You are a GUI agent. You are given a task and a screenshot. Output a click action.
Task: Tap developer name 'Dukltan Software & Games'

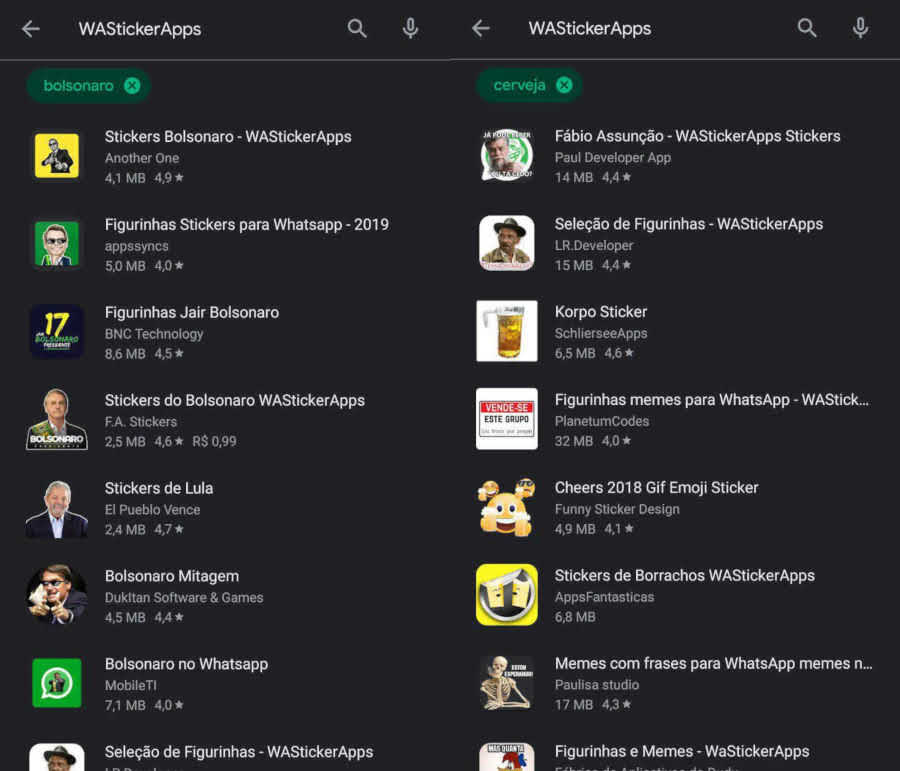(184, 597)
